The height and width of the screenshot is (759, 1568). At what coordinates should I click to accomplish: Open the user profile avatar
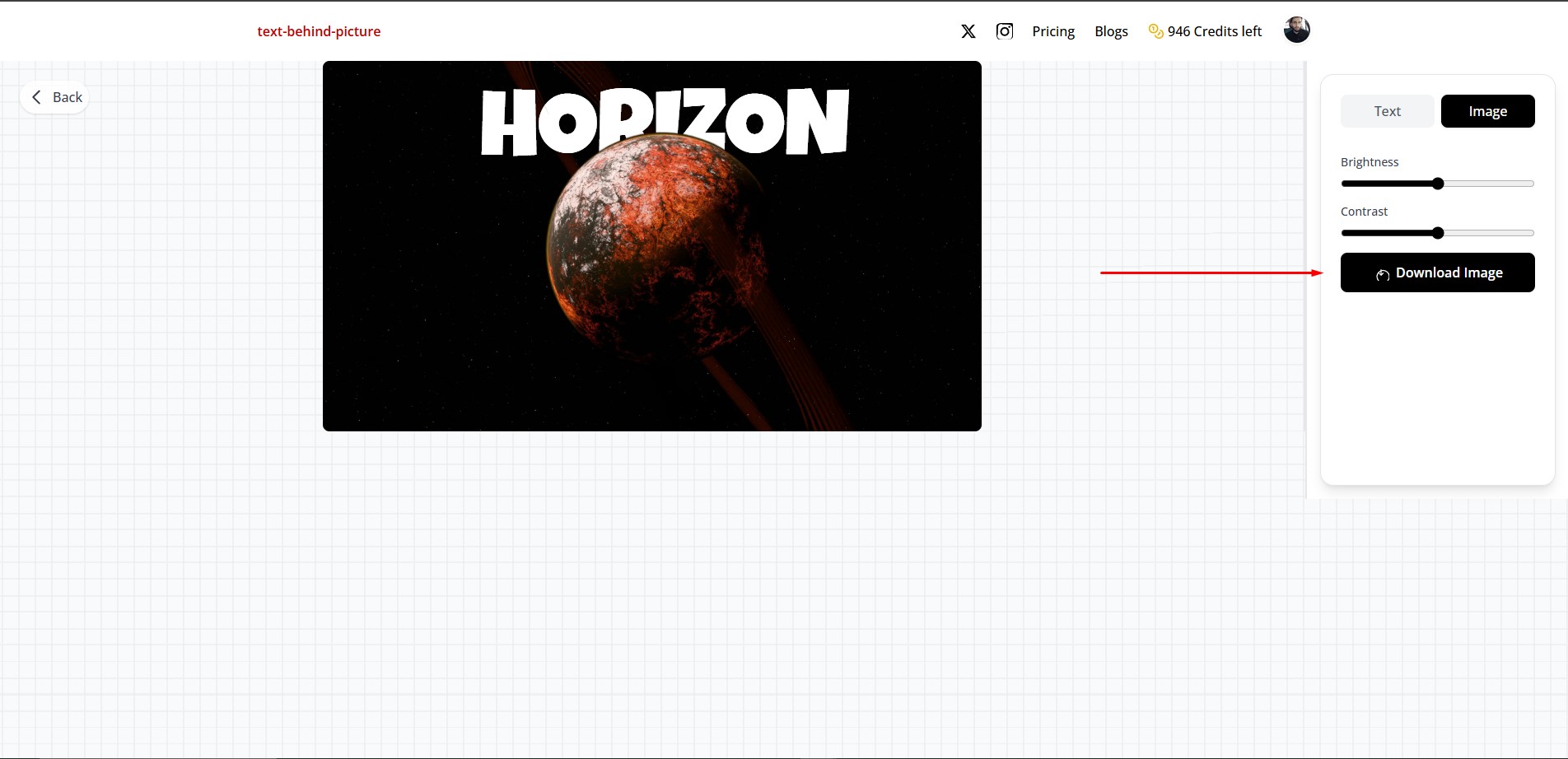[x=1296, y=30]
